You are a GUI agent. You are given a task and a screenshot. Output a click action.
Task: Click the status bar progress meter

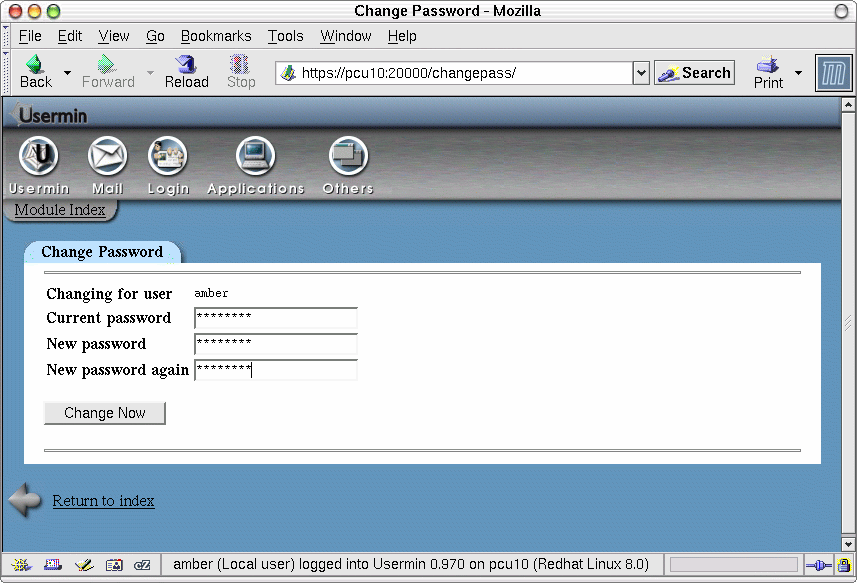click(733, 565)
